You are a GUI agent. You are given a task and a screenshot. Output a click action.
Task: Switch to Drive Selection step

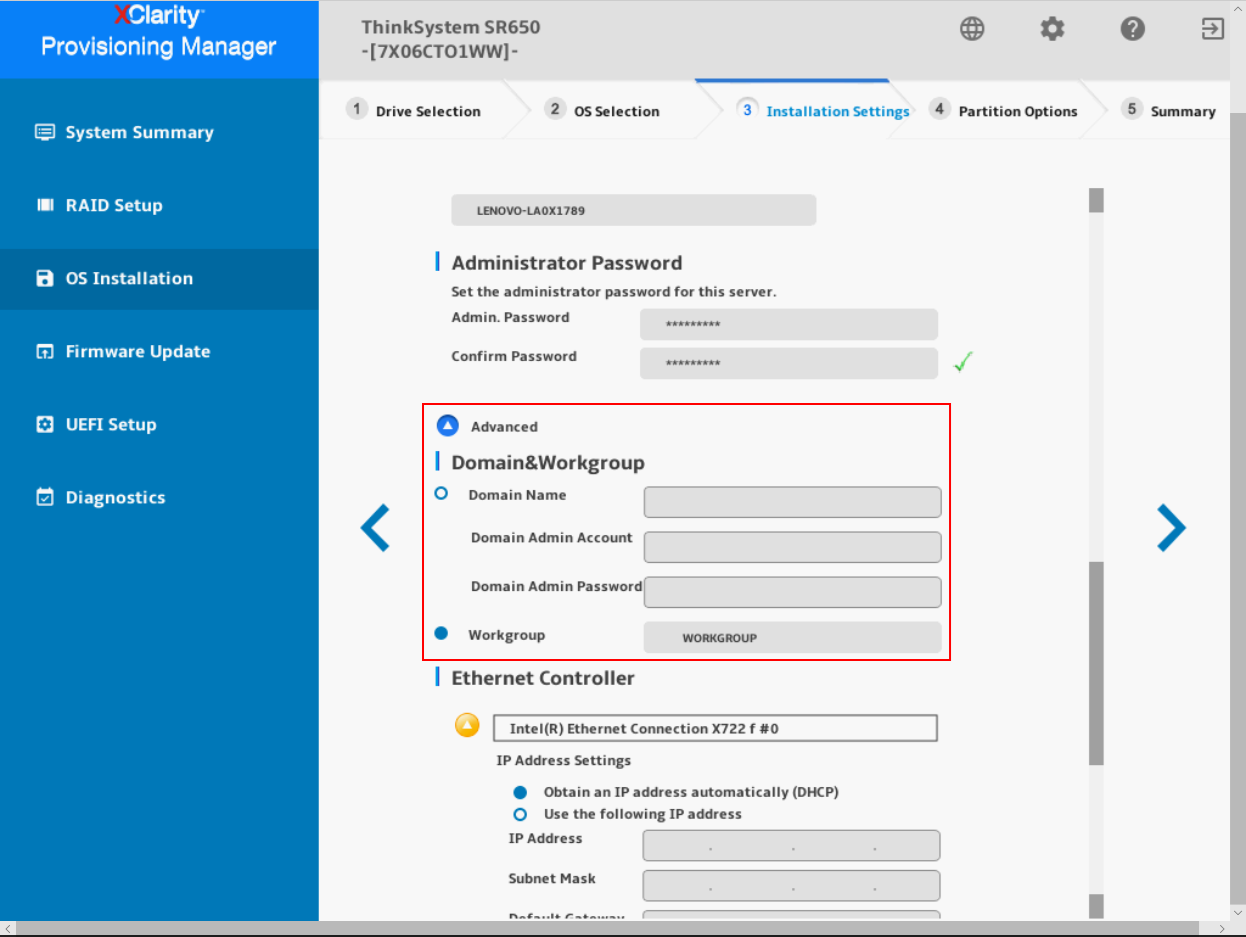(x=414, y=111)
